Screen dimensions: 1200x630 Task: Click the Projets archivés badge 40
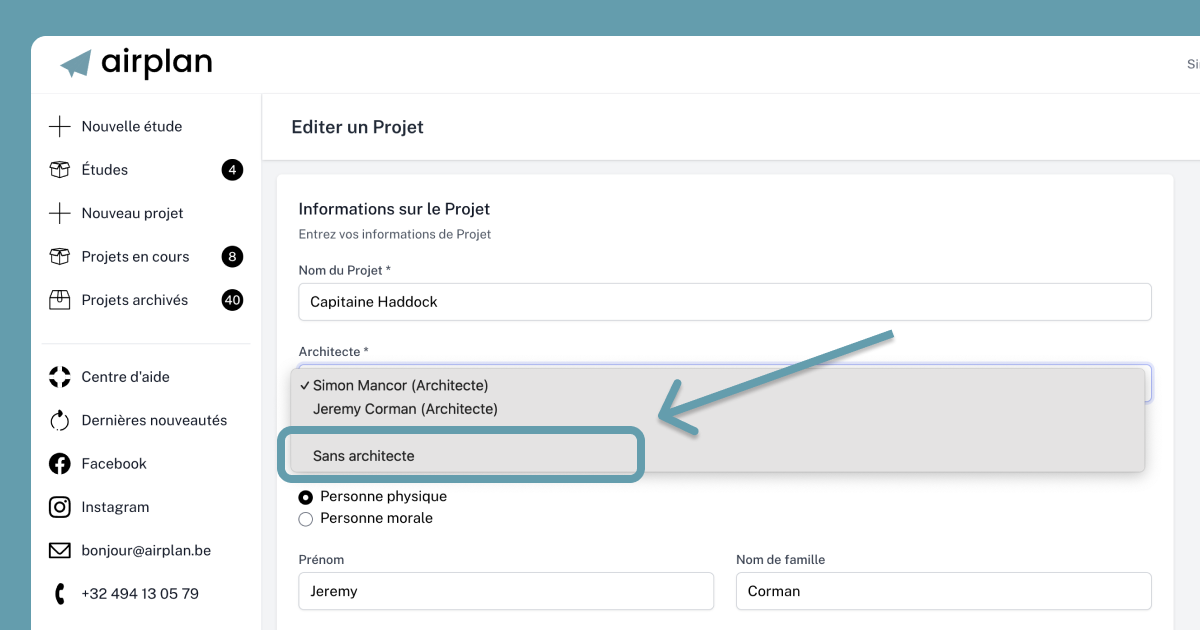tap(232, 300)
